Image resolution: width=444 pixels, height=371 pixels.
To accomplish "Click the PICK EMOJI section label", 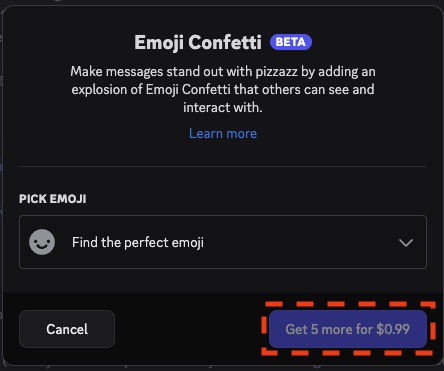I will (x=53, y=199).
